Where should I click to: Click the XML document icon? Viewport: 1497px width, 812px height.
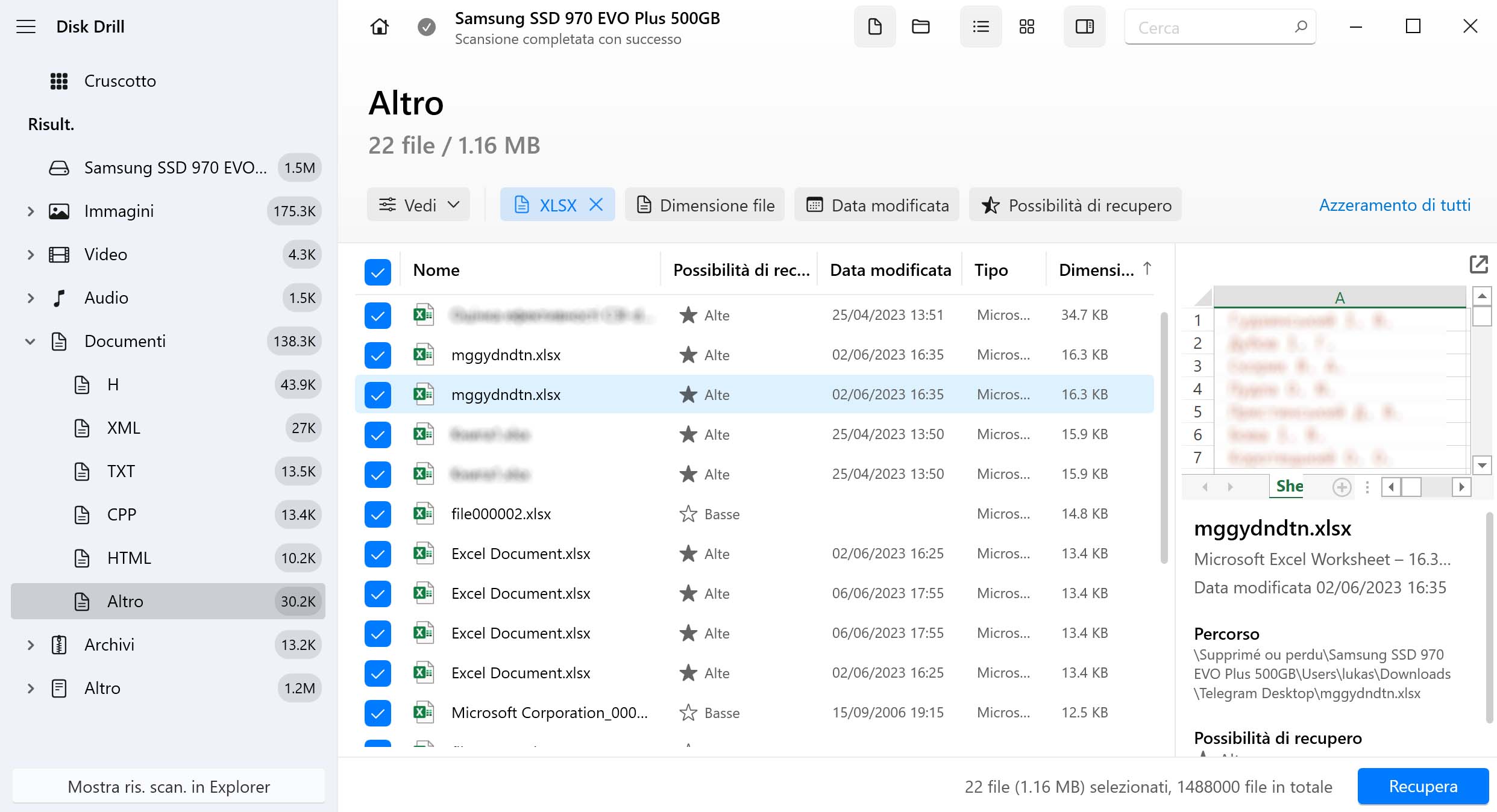82,428
